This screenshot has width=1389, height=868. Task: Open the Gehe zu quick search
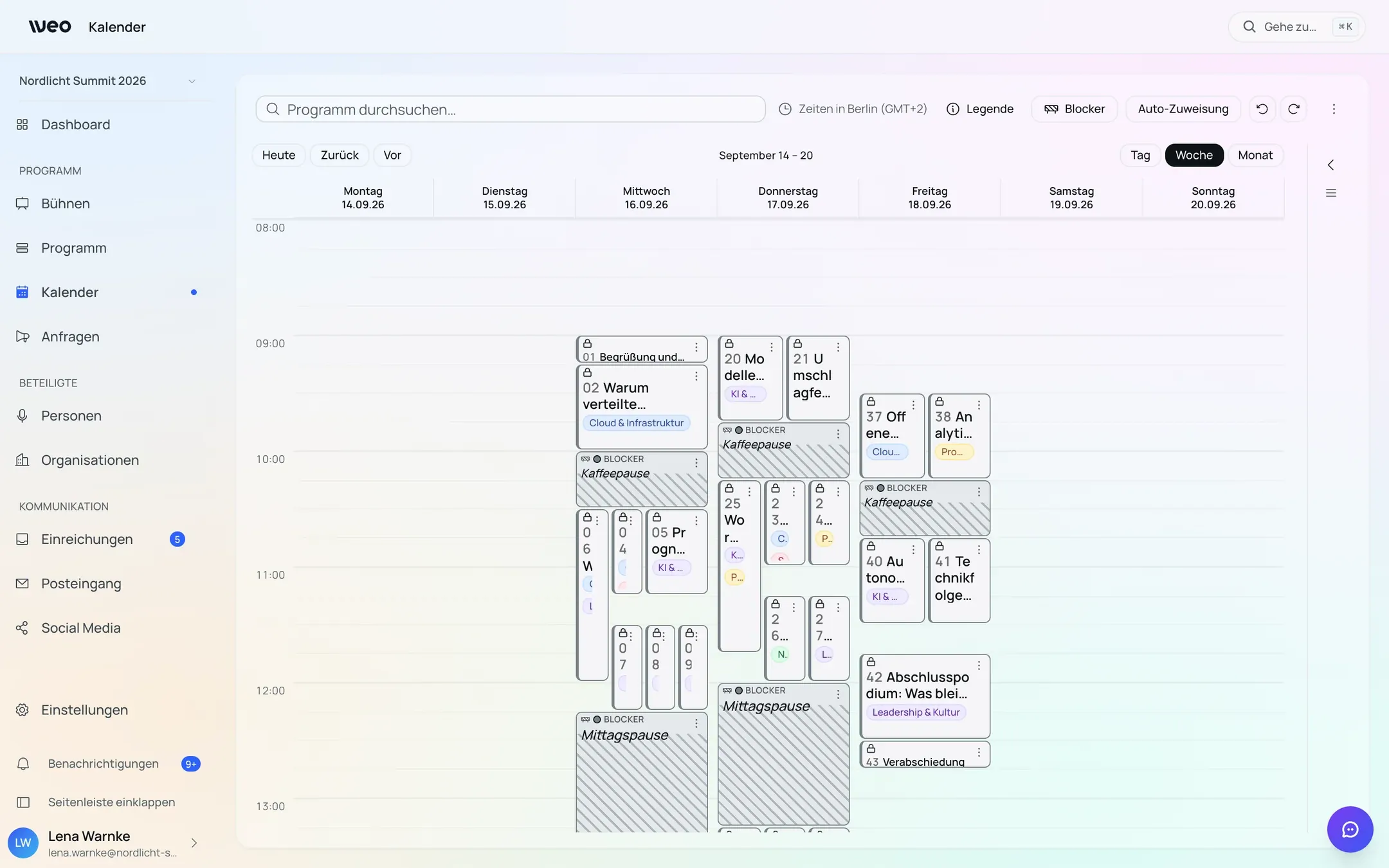point(1296,27)
